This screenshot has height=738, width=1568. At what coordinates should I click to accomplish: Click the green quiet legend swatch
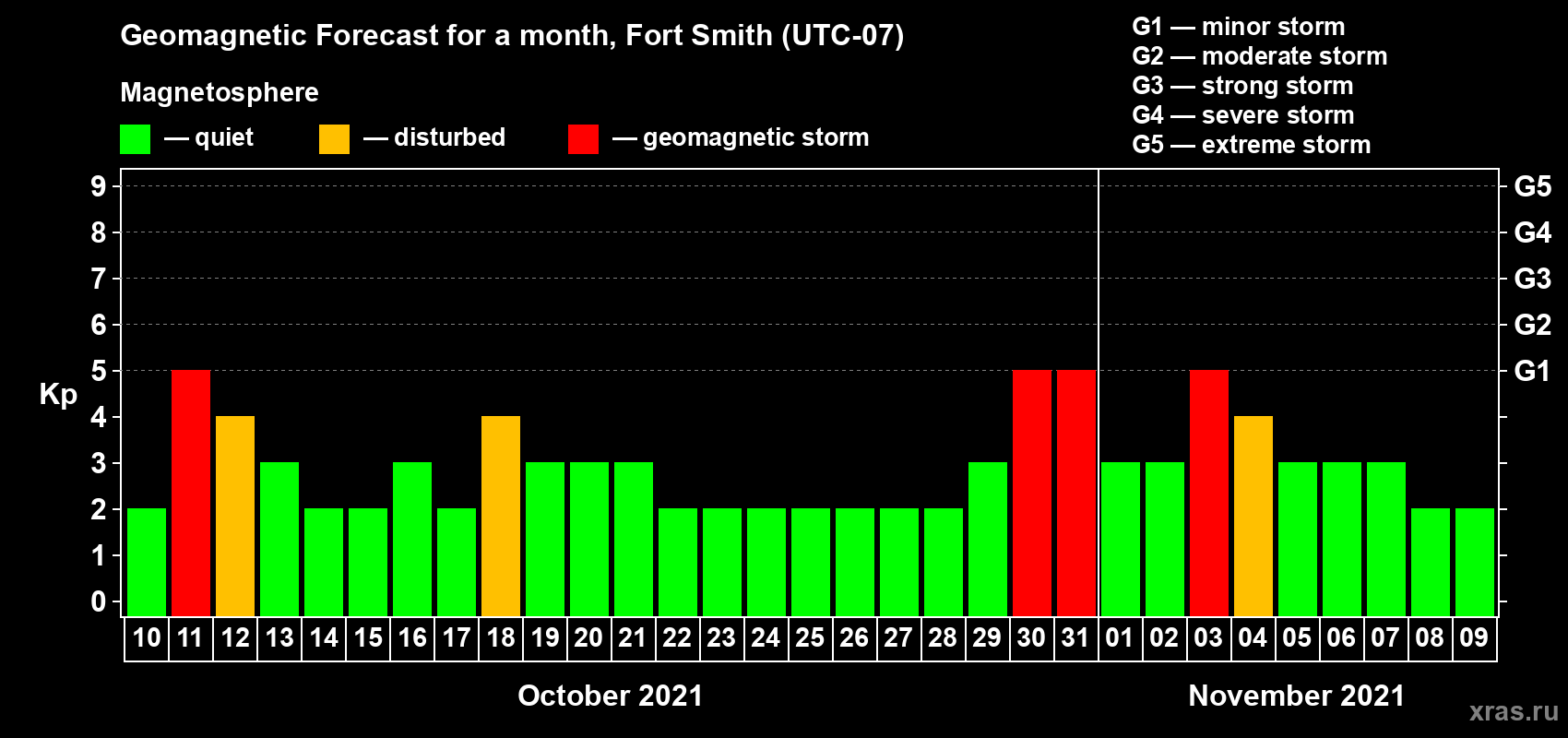click(x=135, y=139)
